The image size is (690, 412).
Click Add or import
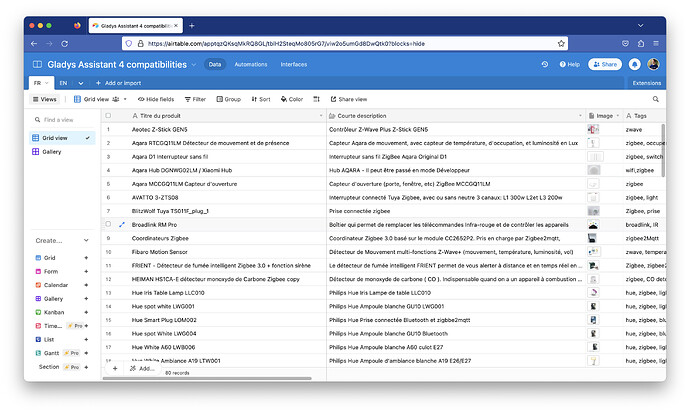(x=119, y=83)
